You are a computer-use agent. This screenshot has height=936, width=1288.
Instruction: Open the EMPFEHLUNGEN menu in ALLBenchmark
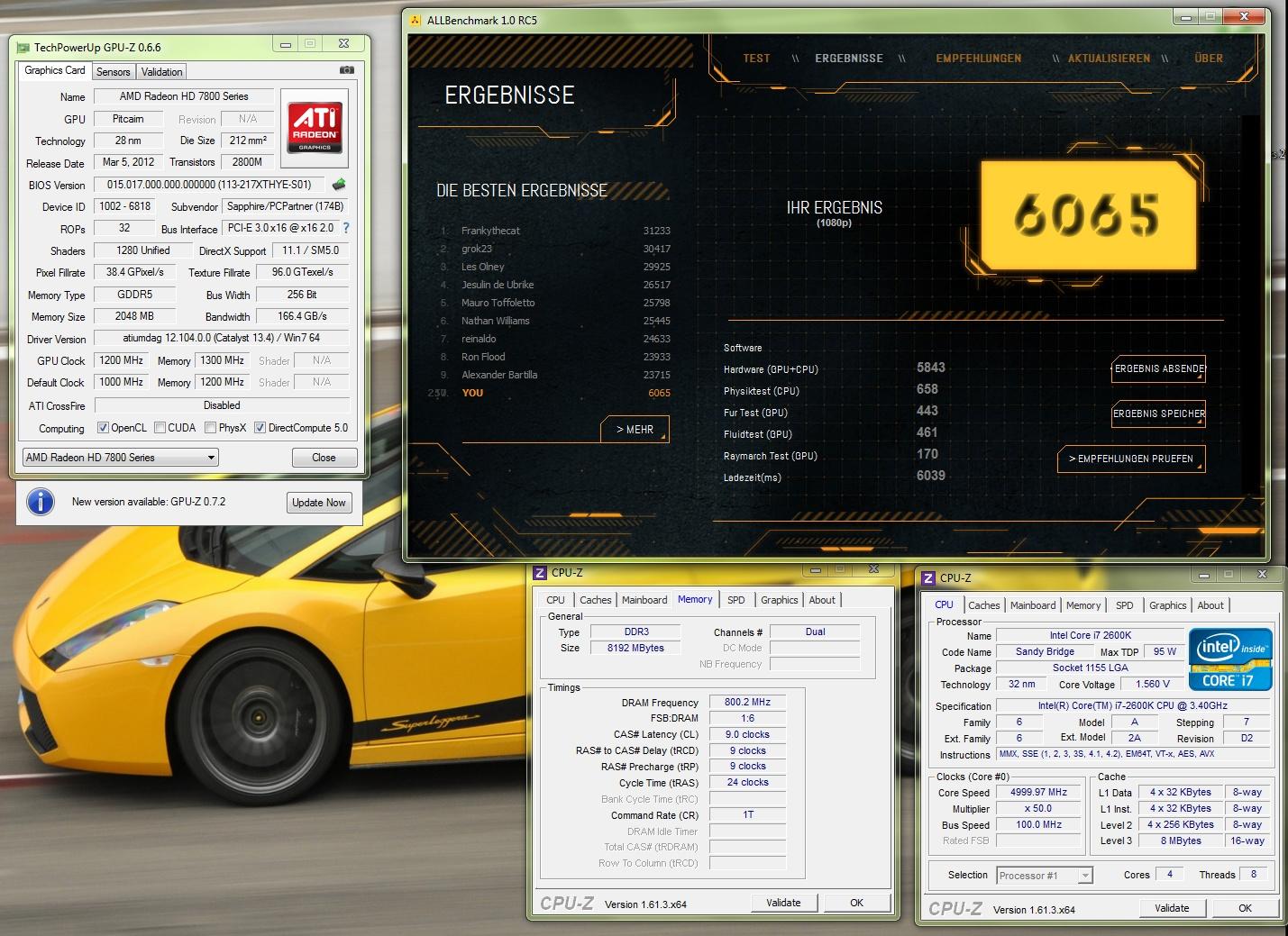click(x=979, y=58)
